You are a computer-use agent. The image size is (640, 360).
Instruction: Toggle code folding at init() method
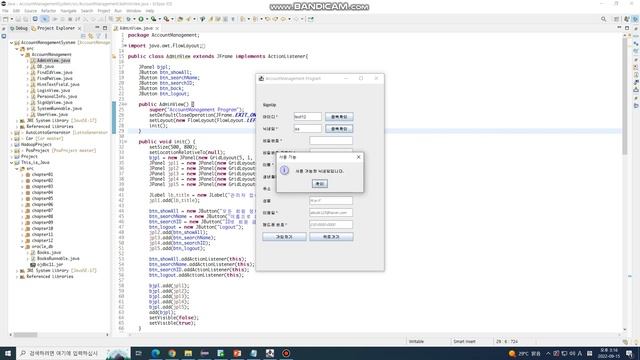click(x=125, y=142)
